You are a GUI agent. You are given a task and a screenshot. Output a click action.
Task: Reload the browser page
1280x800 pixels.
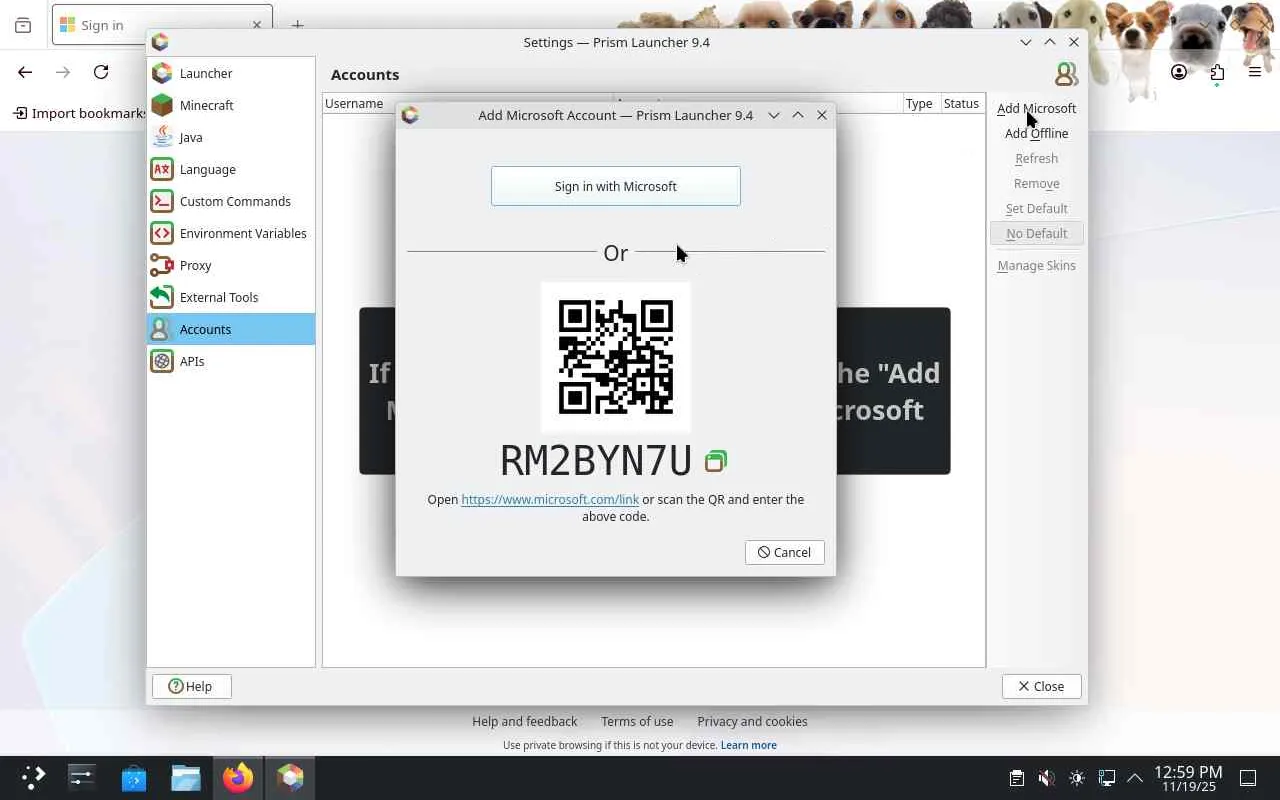pyautogui.click(x=101, y=72)
